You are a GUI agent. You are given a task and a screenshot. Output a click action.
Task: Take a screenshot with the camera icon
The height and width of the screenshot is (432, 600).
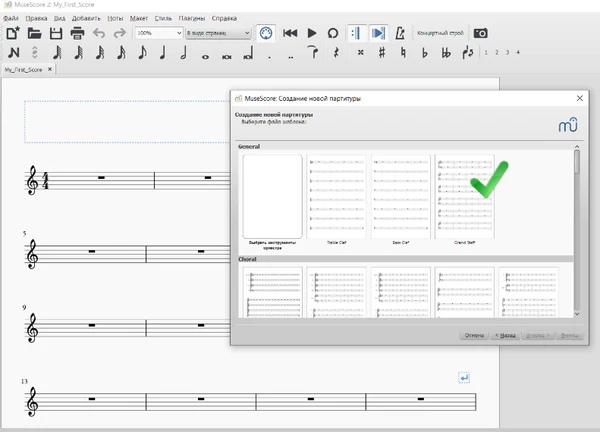[481, 33]
